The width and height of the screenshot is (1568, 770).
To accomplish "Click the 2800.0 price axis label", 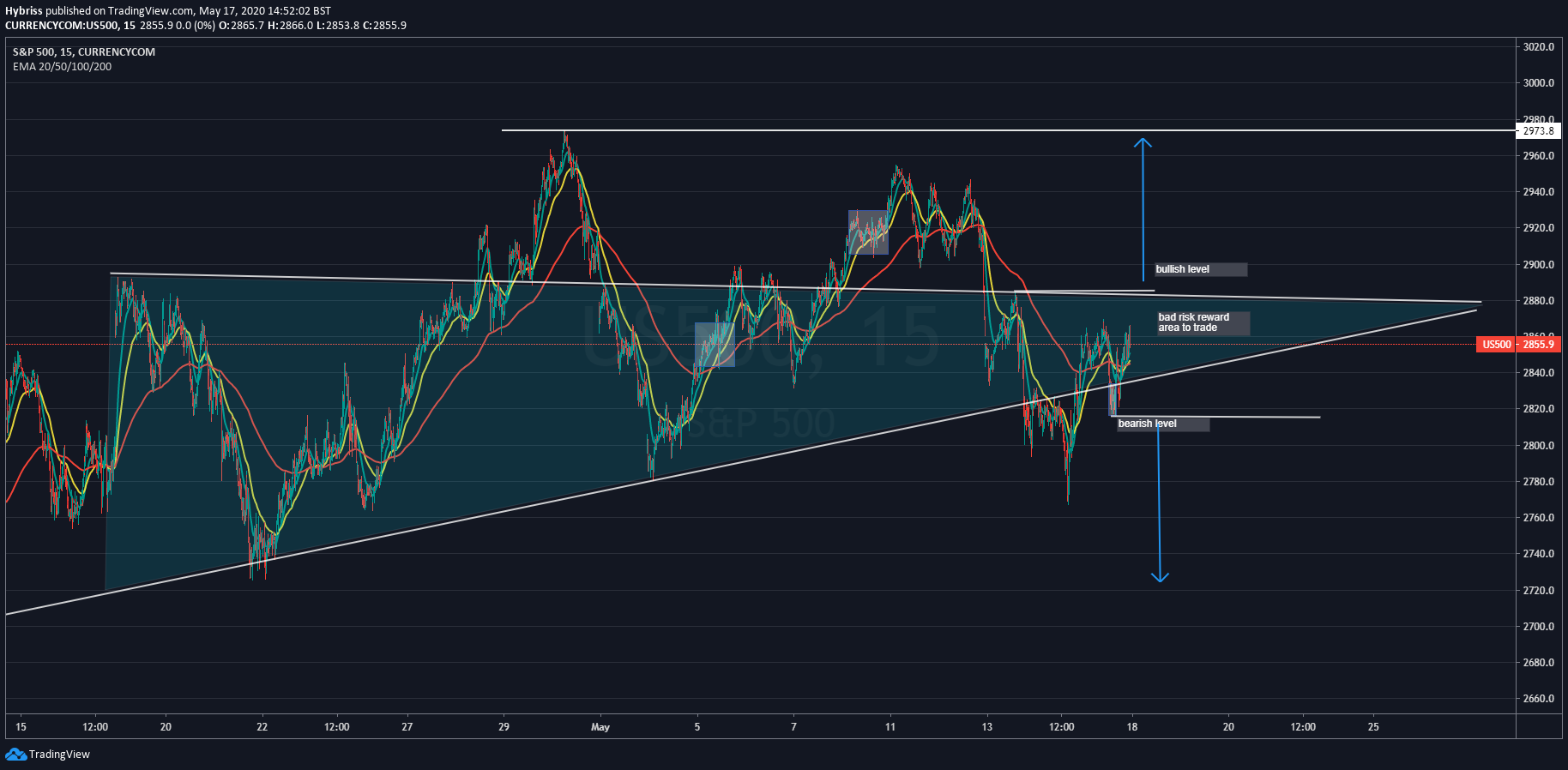I will [1539, 446].
